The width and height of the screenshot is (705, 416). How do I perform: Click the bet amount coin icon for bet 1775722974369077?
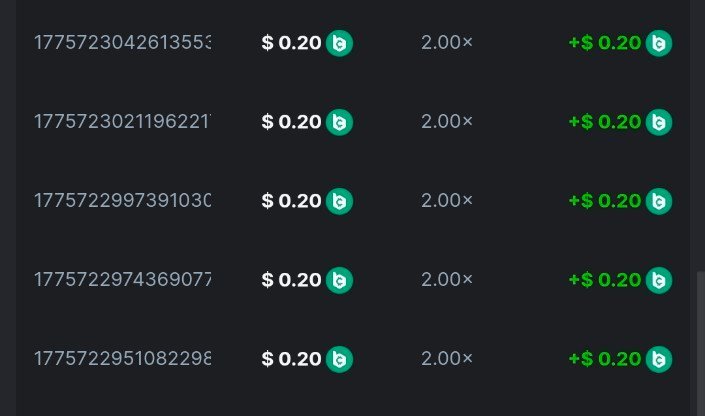click(x=339, y=280)
